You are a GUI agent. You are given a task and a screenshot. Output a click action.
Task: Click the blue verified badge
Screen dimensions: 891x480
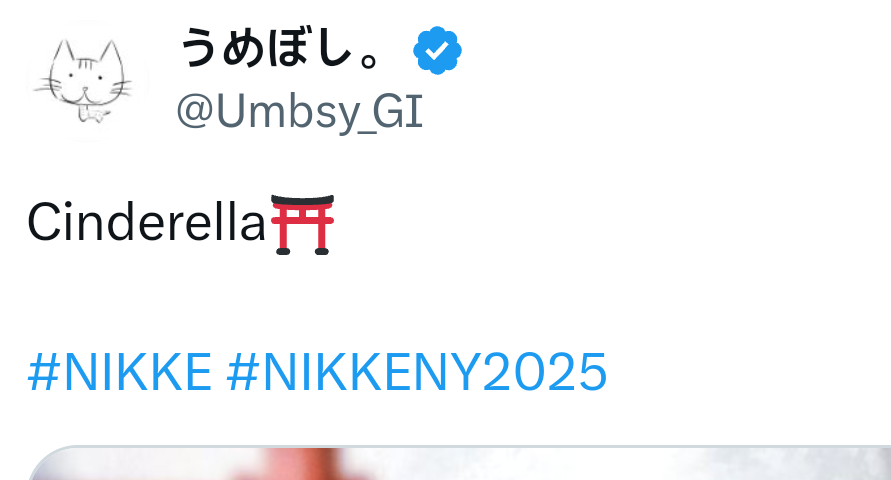437,51
